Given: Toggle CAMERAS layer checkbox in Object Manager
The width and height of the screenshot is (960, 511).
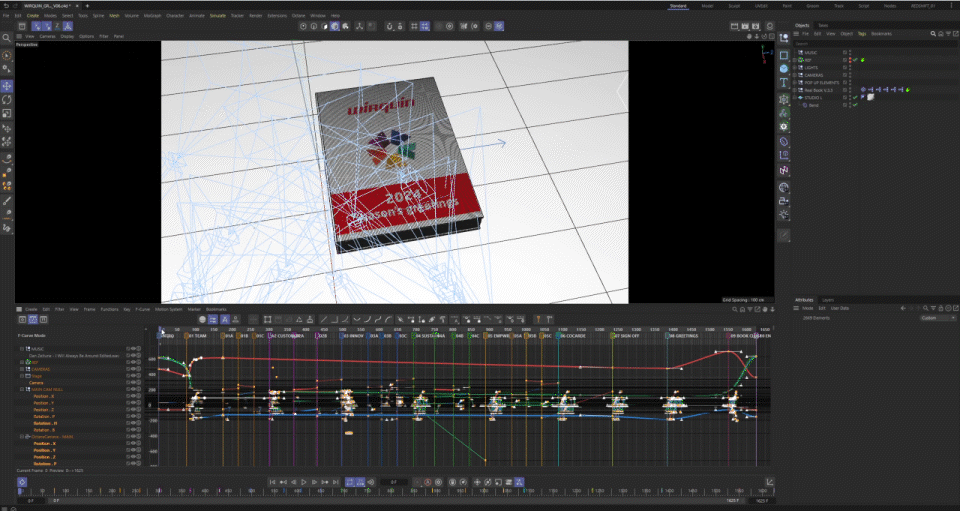Looking at the screenshot, I should click(x=845, y=75).
